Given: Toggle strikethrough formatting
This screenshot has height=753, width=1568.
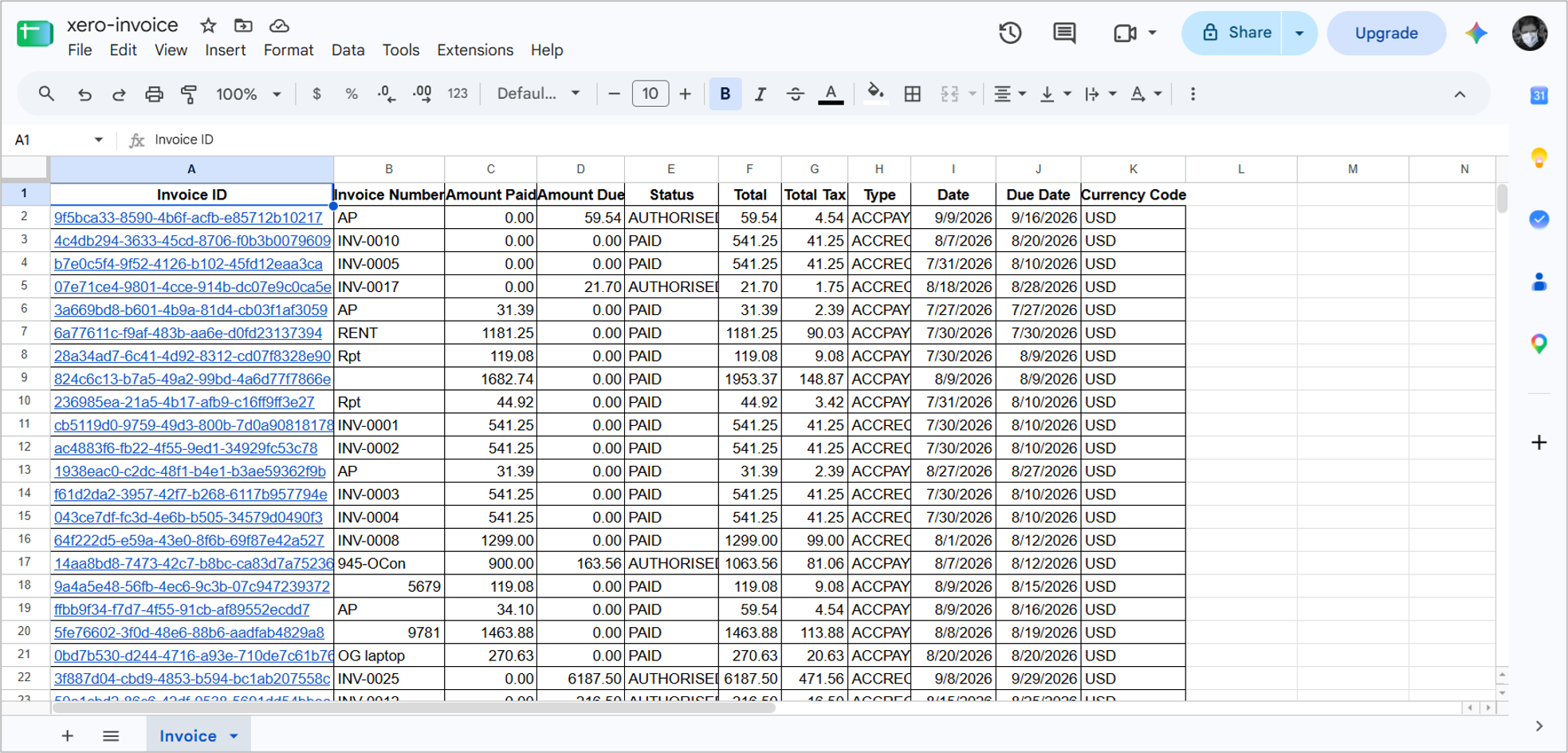Looking at the screenshot, I should [x=795, y=94].
